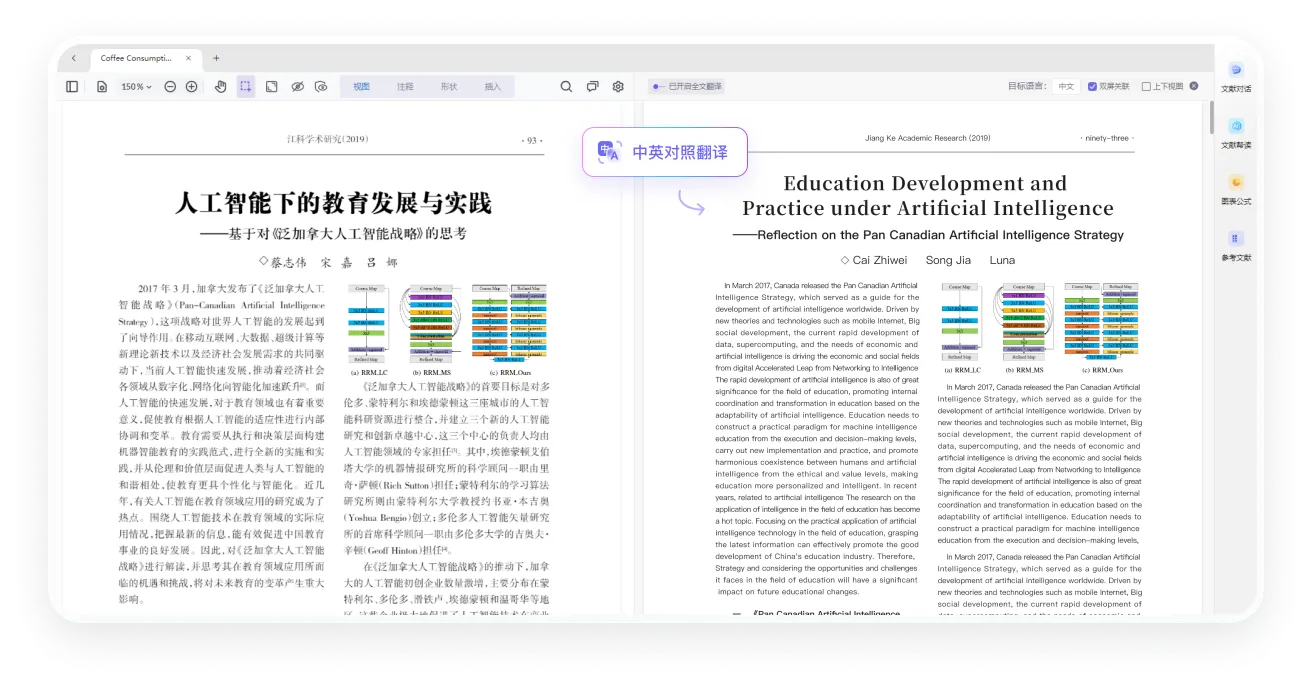This screenshot has width=1312, height=692.
Task: Open the page thumbnail sidebar
Action: tap(71, 86)
